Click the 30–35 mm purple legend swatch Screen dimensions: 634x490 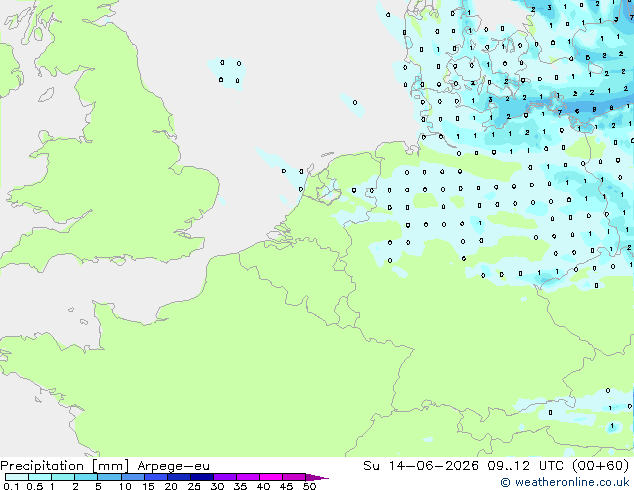(x=225, y=477)
